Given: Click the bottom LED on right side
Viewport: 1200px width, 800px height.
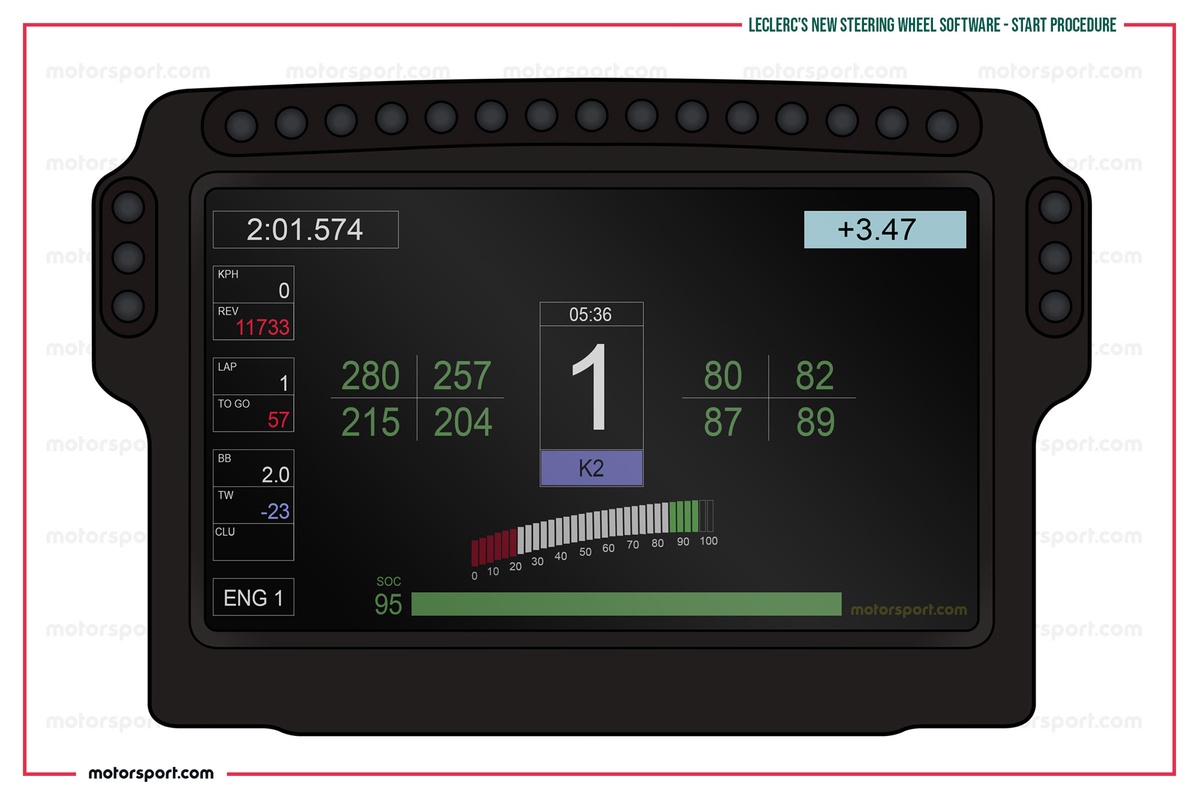Looking at the screenshot, I should (1055, 305).
